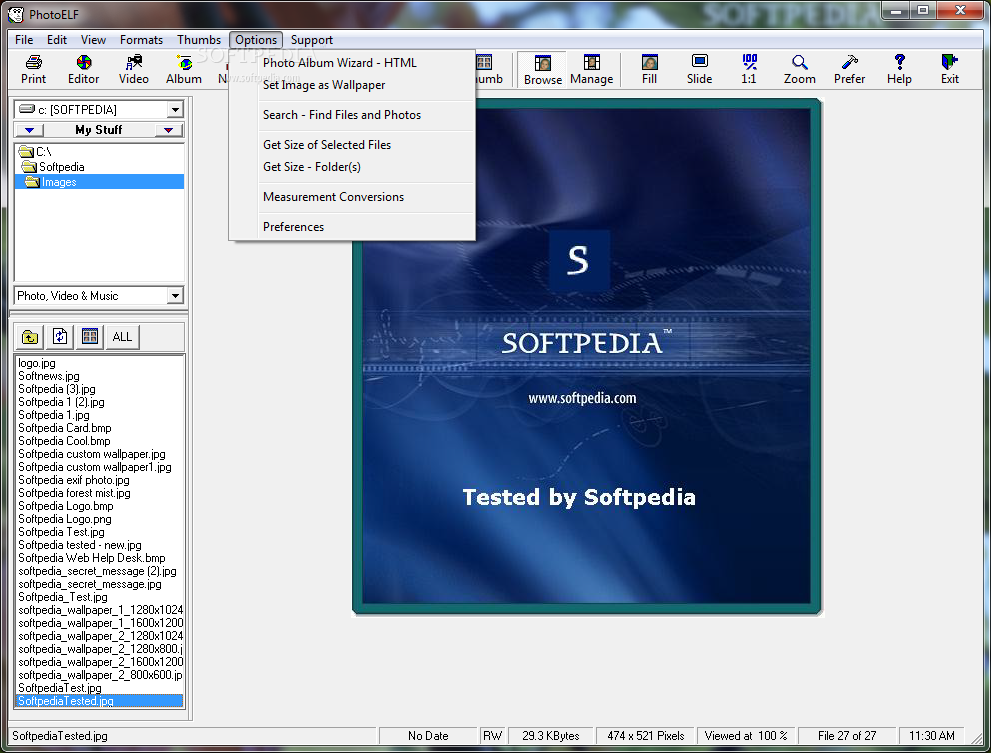Viewport: 991px width, 753px height.
Task: Click the Zoom magnifier icon
Action: 799,69
